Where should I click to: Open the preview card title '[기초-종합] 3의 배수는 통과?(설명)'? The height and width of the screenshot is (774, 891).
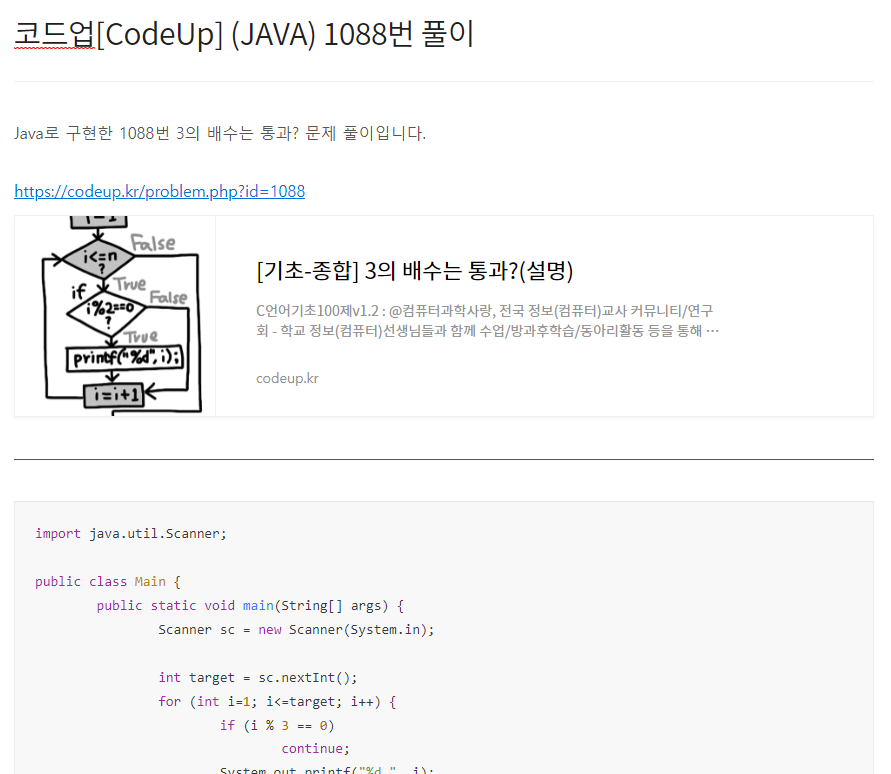[414, 271]
